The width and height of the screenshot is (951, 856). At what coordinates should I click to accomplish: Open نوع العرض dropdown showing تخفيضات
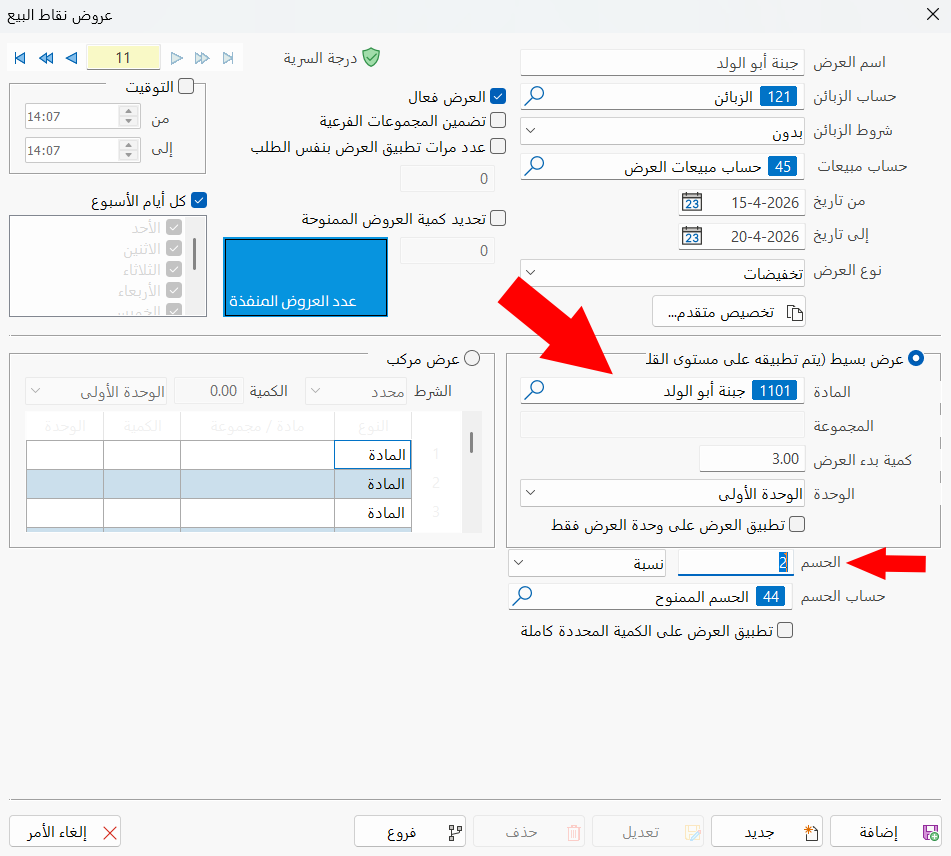[x=662, y=273]
